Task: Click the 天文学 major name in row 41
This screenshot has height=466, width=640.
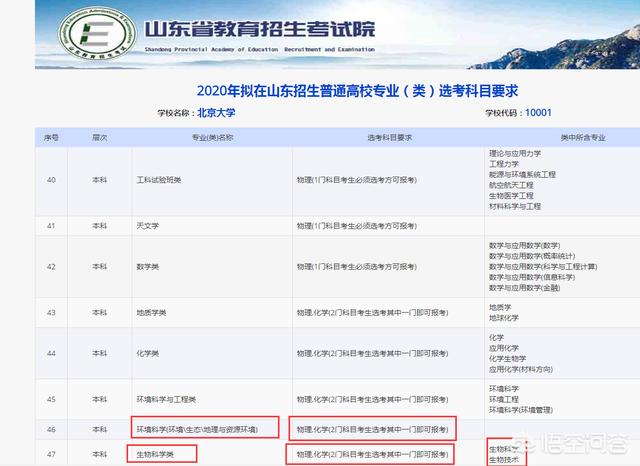Action: (147, 225)
